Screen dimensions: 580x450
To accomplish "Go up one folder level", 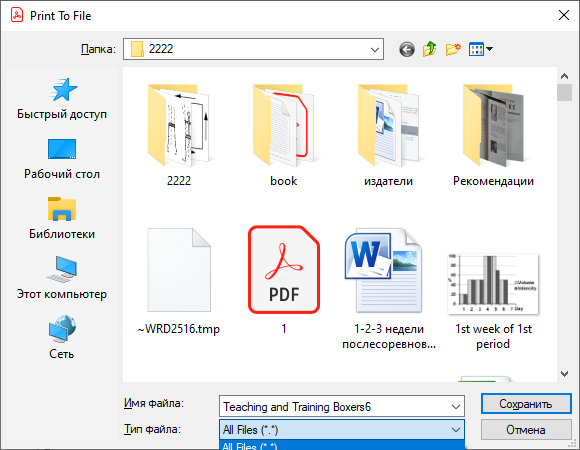I will click(x=429, y=49).
